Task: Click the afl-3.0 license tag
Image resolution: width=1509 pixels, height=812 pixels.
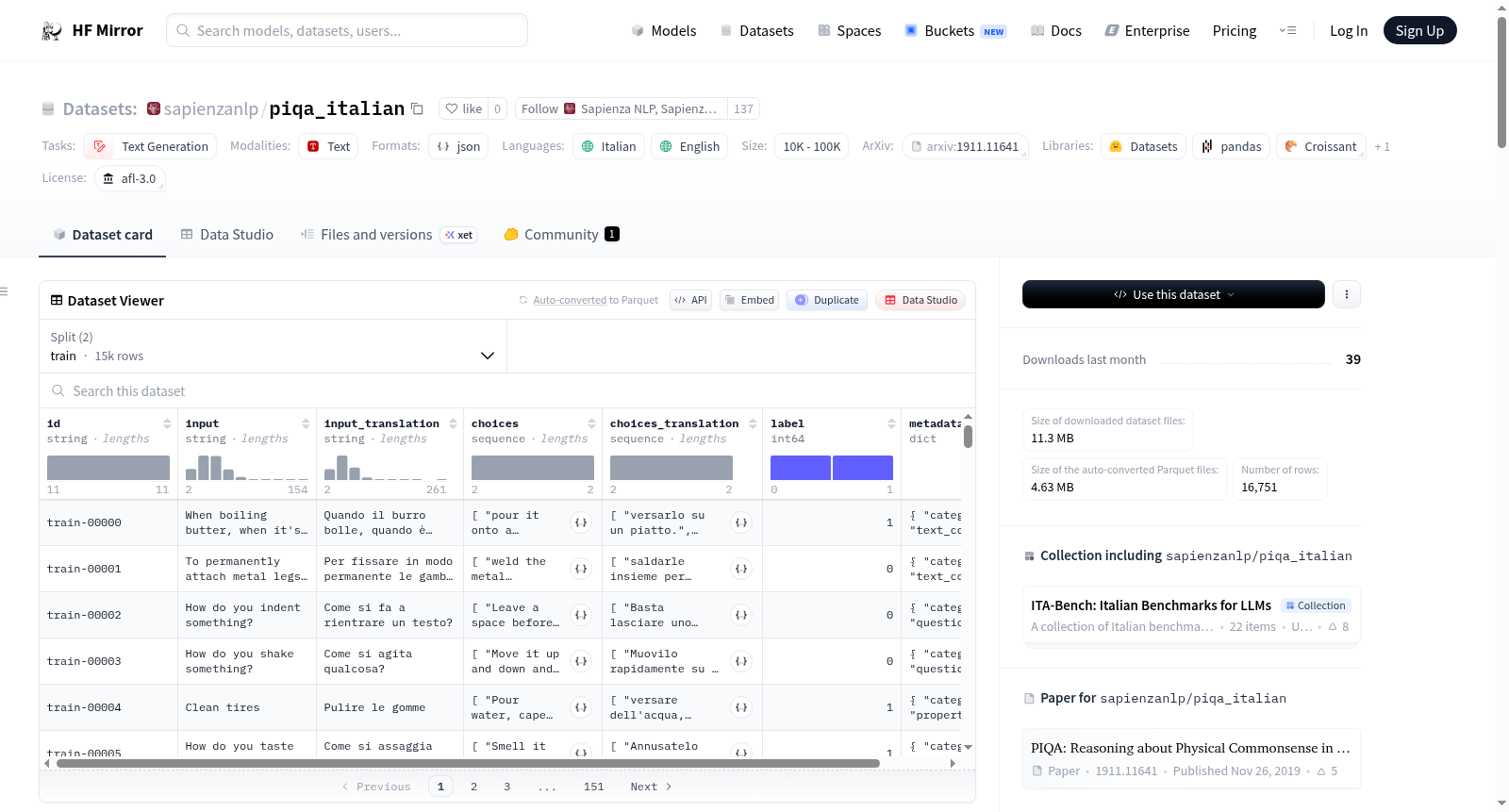Action: tap(130, 178)
